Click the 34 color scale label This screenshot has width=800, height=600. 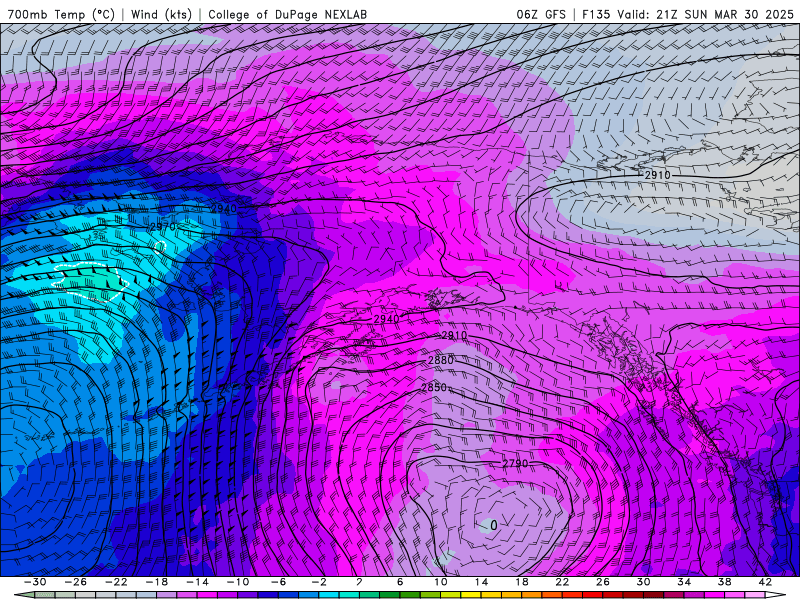[x=684, y=582]
